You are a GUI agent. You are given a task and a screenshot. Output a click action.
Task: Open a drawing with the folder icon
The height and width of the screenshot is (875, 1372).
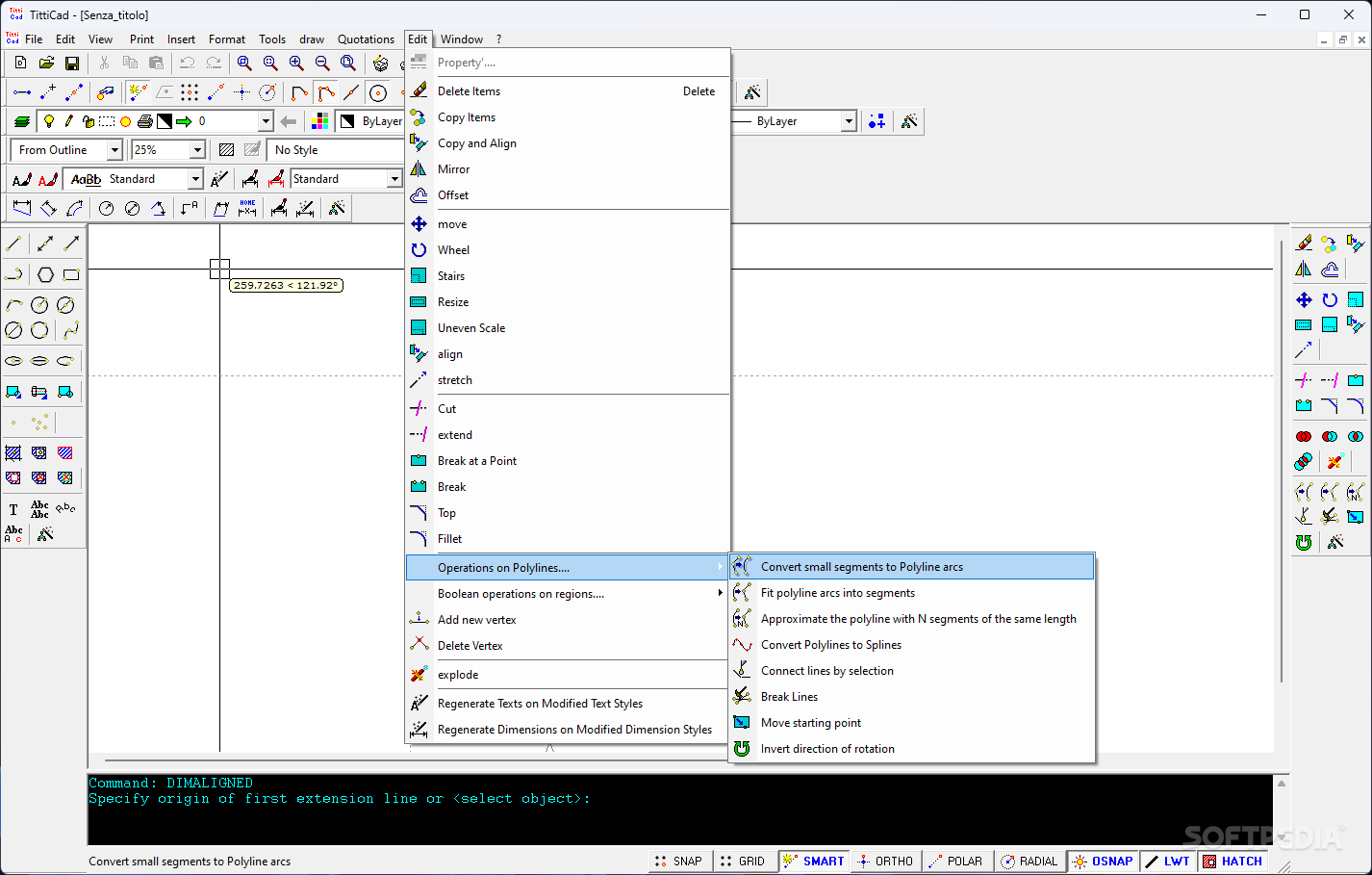tap(46, 63)
